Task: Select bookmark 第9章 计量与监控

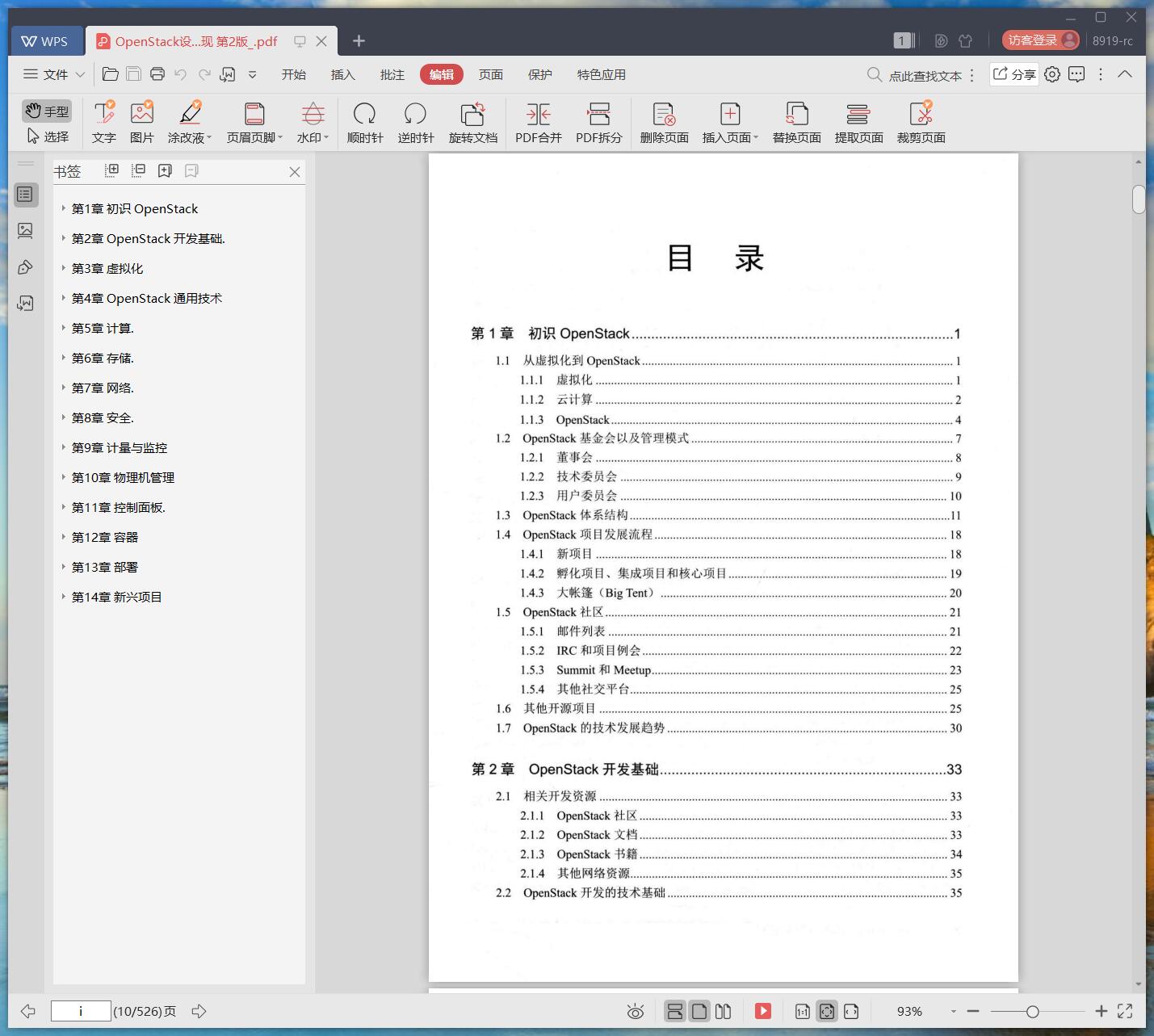Action: click(x=120, y=447)
